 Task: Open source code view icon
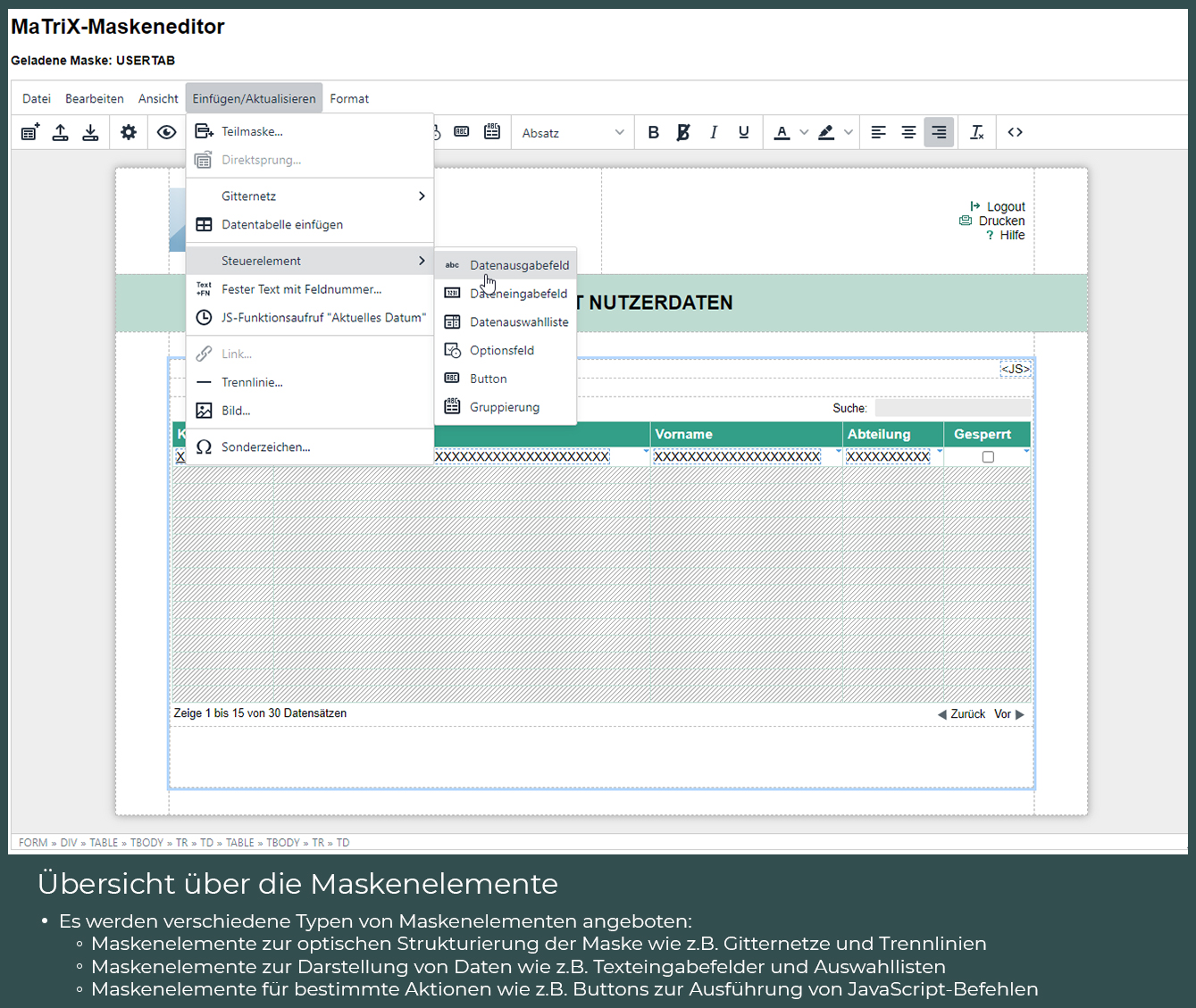(x=1015, y=132)
